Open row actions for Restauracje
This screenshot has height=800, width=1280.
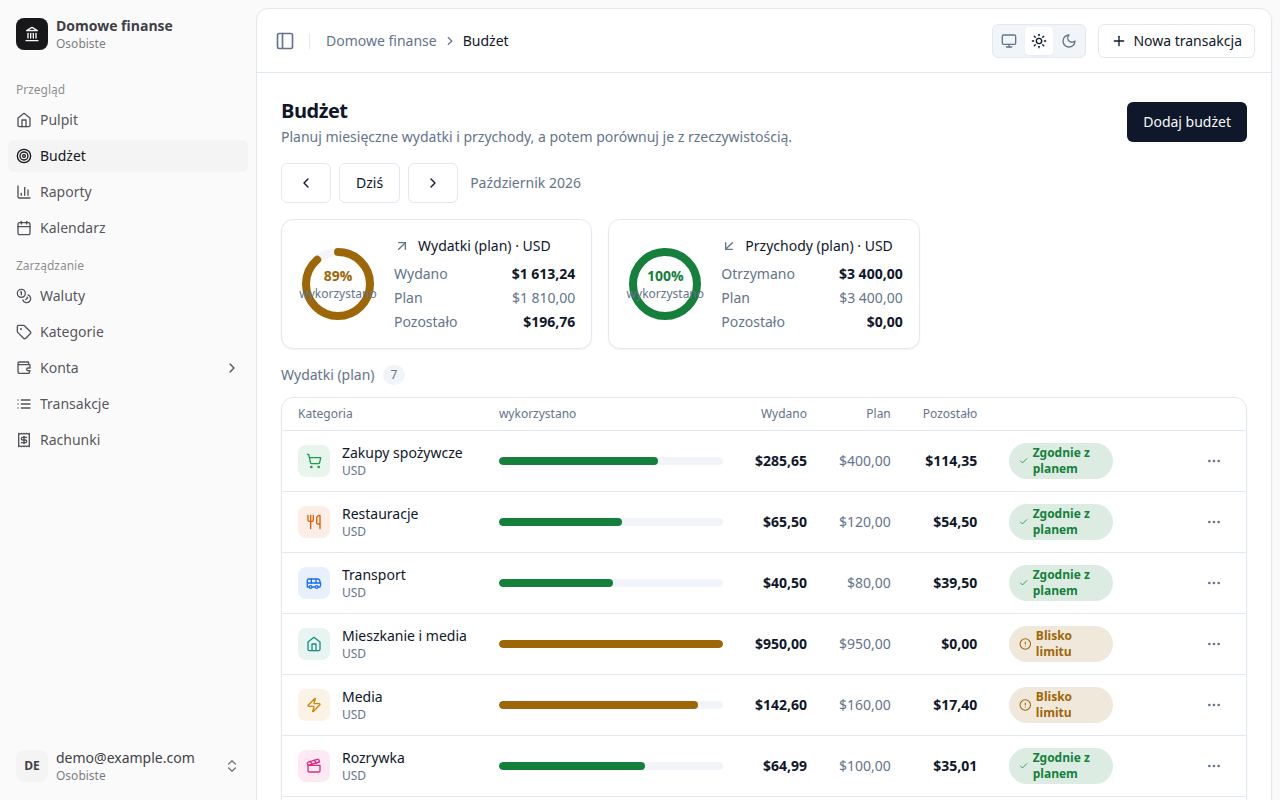click(x=1214, y=522)
